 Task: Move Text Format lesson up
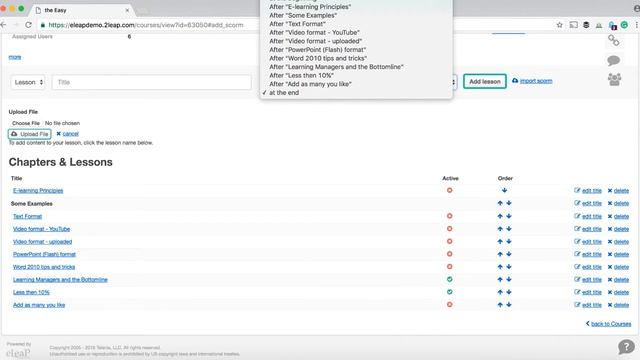tap(500, 216)
